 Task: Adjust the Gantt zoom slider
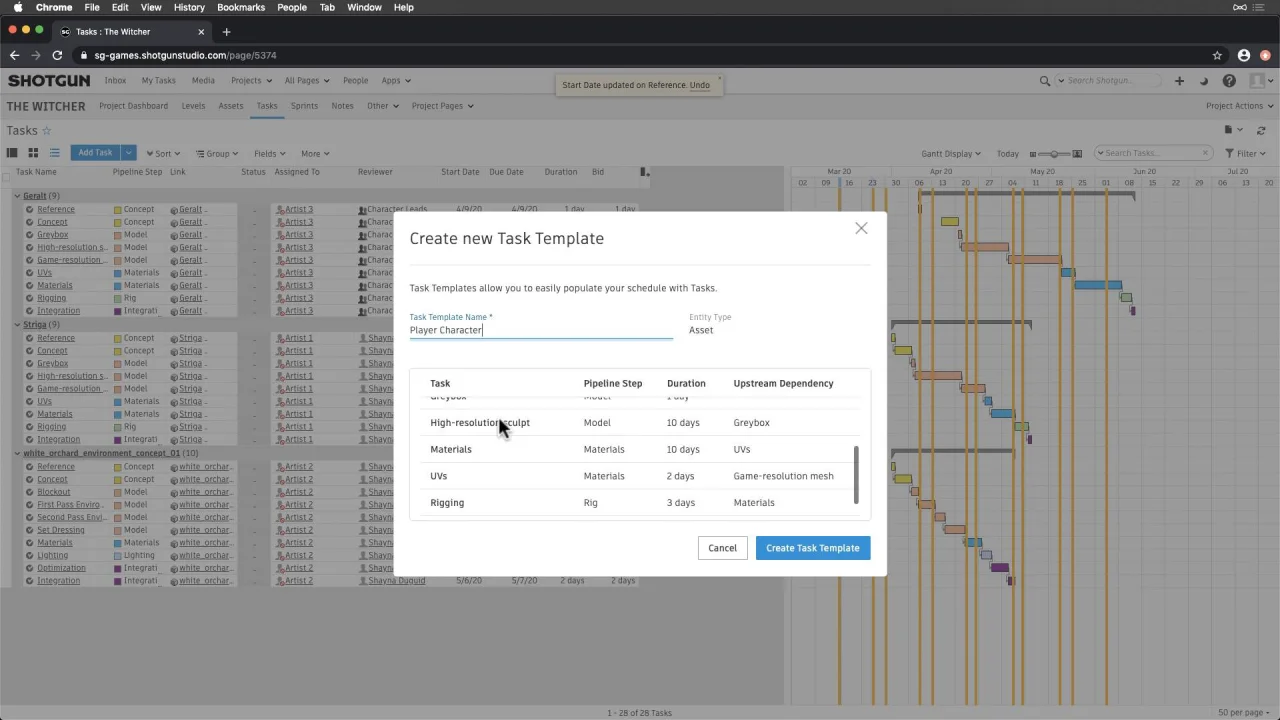tap(1055, 154)
